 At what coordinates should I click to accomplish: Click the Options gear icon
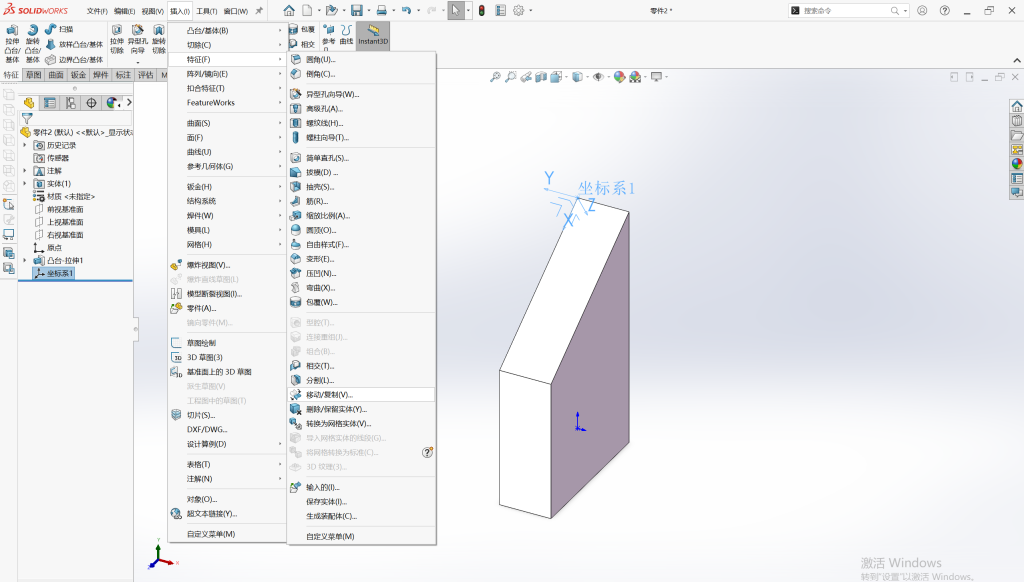pos(519,10)
